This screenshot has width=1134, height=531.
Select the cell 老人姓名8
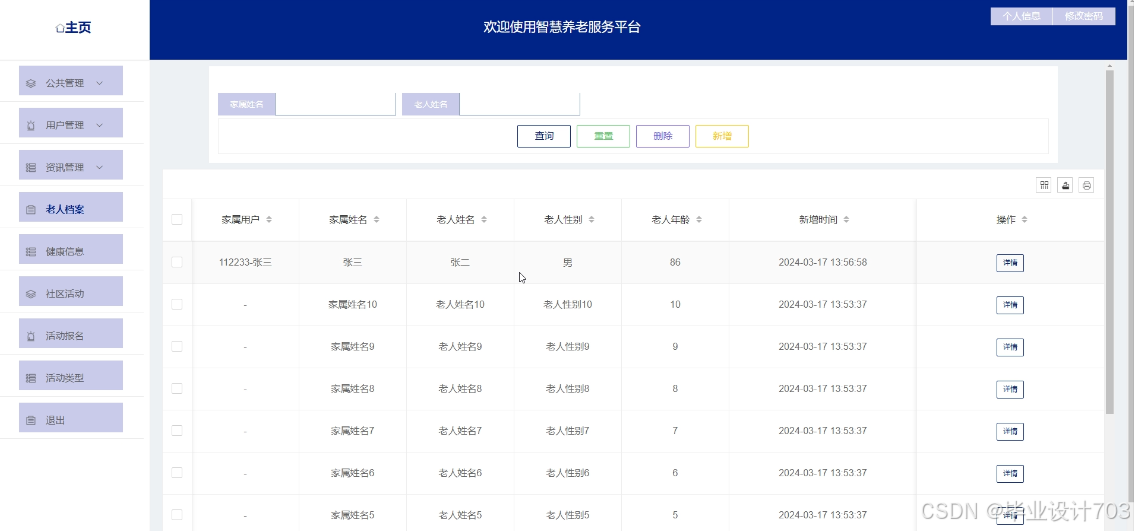tap(460, 388)
